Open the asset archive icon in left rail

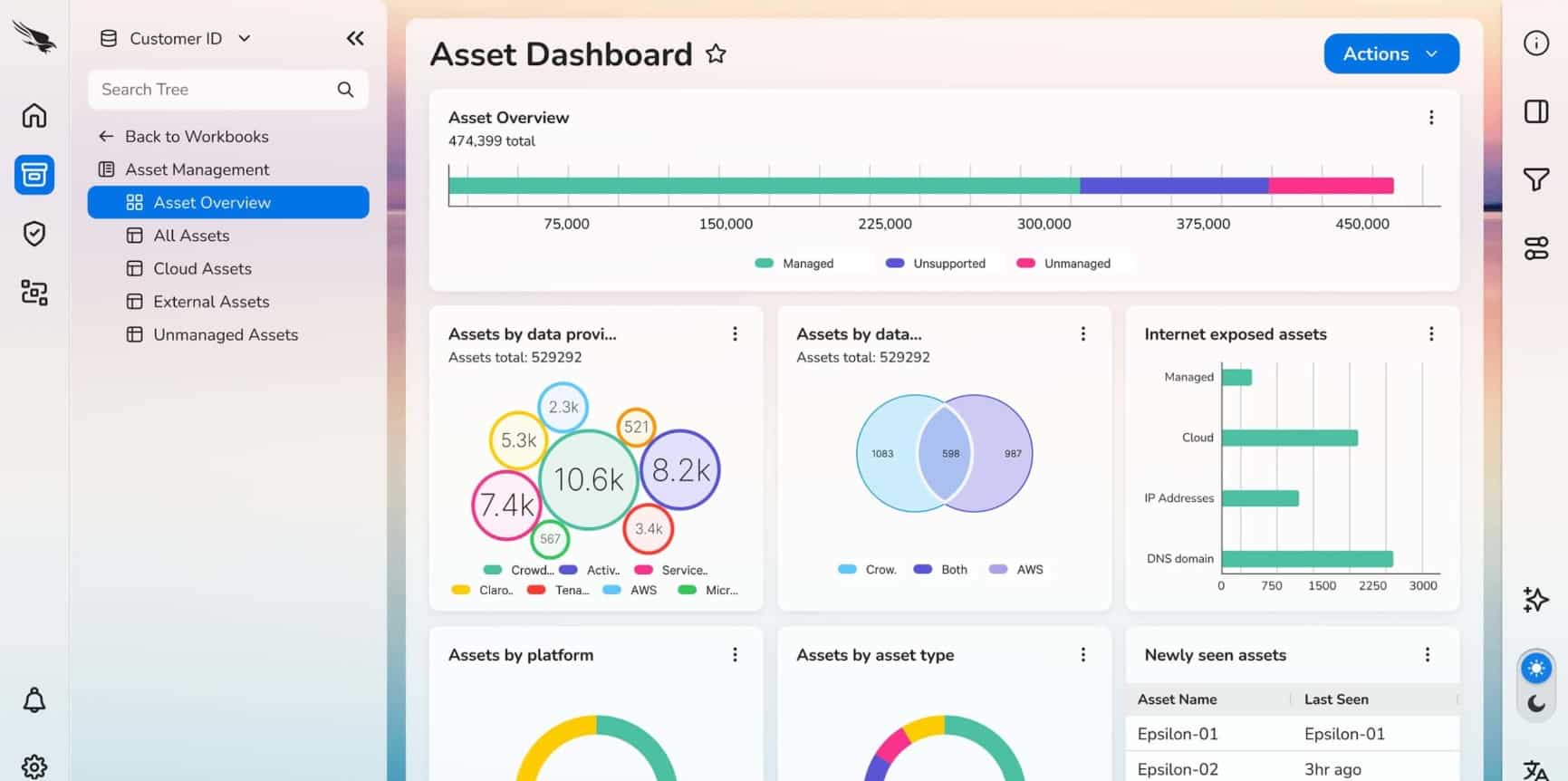click(x=34, y=174)
